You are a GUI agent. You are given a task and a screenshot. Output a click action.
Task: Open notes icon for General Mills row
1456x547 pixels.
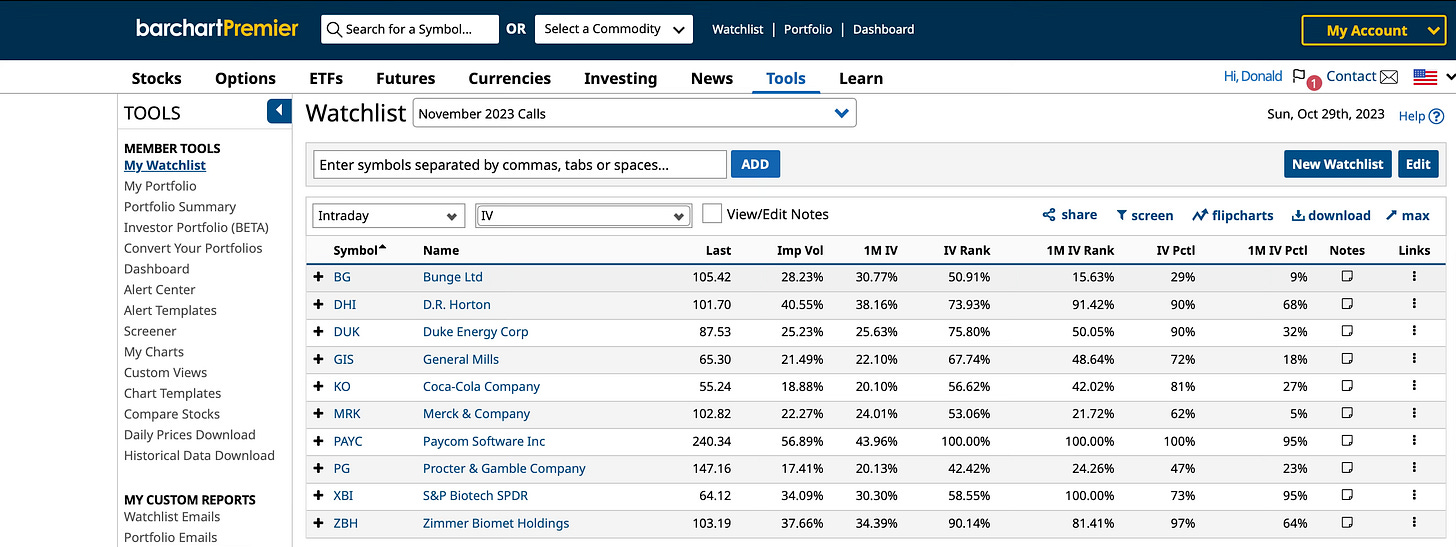(x=1346, y=358)
